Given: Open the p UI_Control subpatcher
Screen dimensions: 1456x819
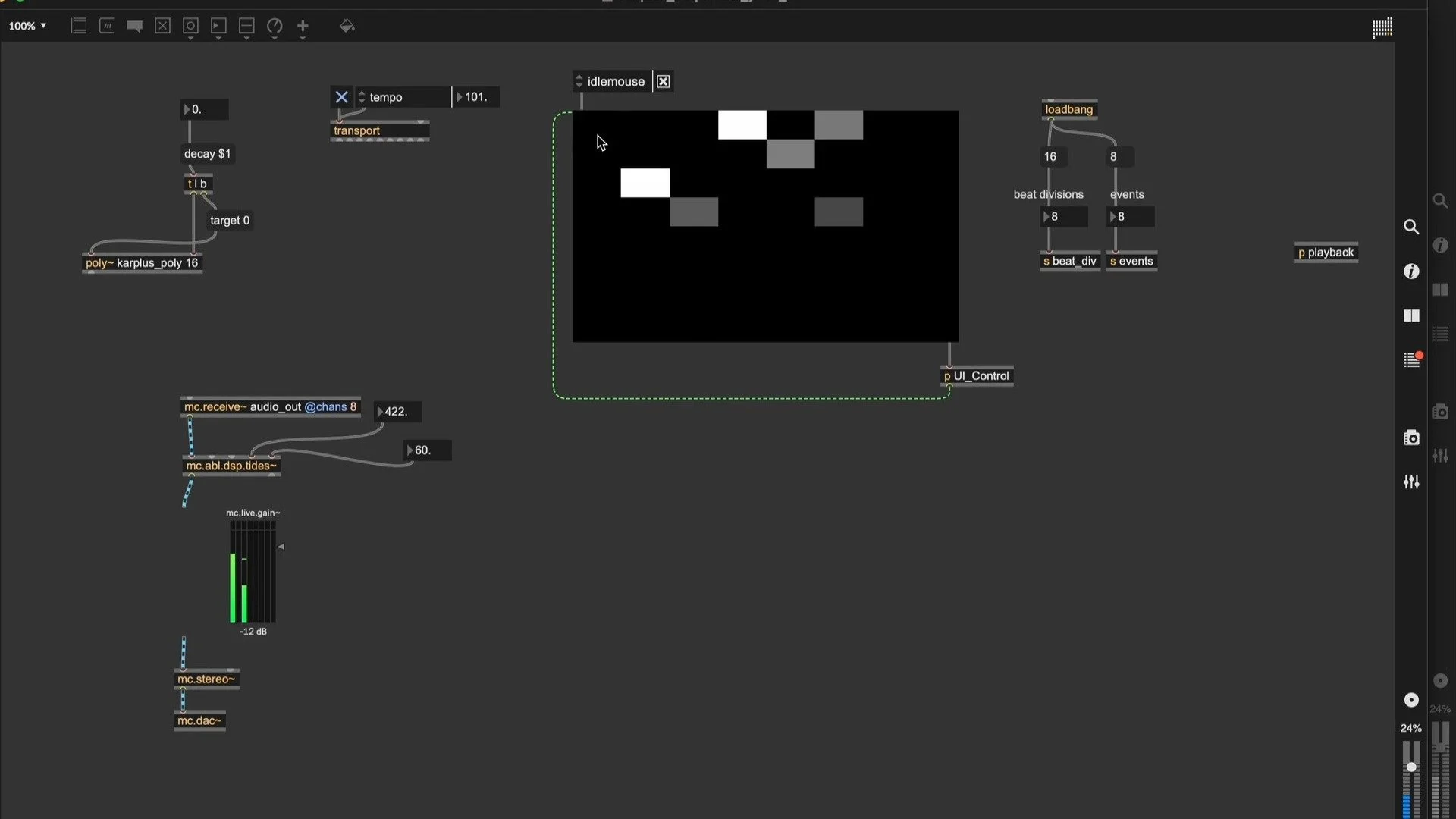Looking at the screenshot, I should [x=977, y=375].
